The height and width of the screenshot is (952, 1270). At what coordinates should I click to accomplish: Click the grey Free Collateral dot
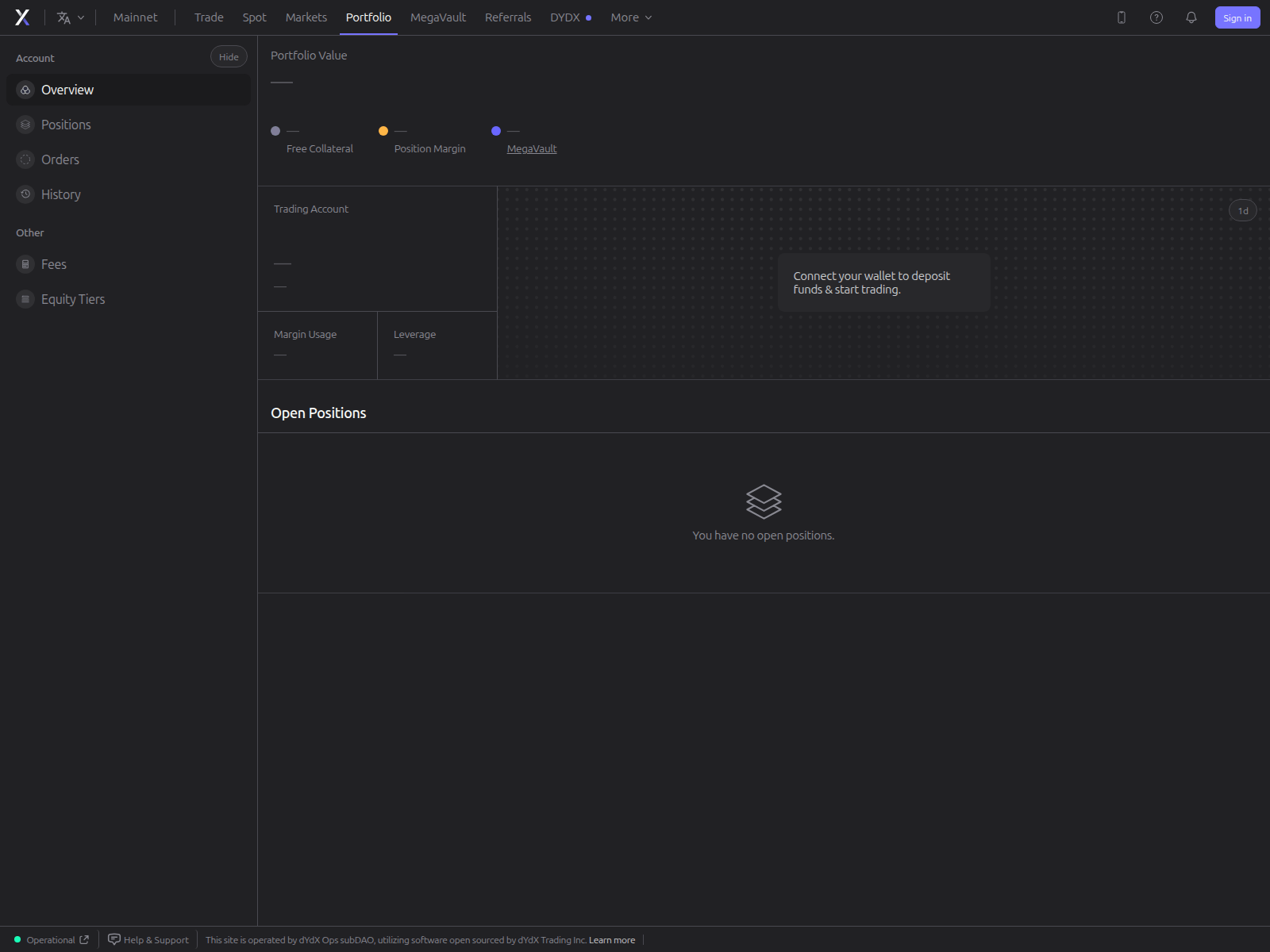275,131
